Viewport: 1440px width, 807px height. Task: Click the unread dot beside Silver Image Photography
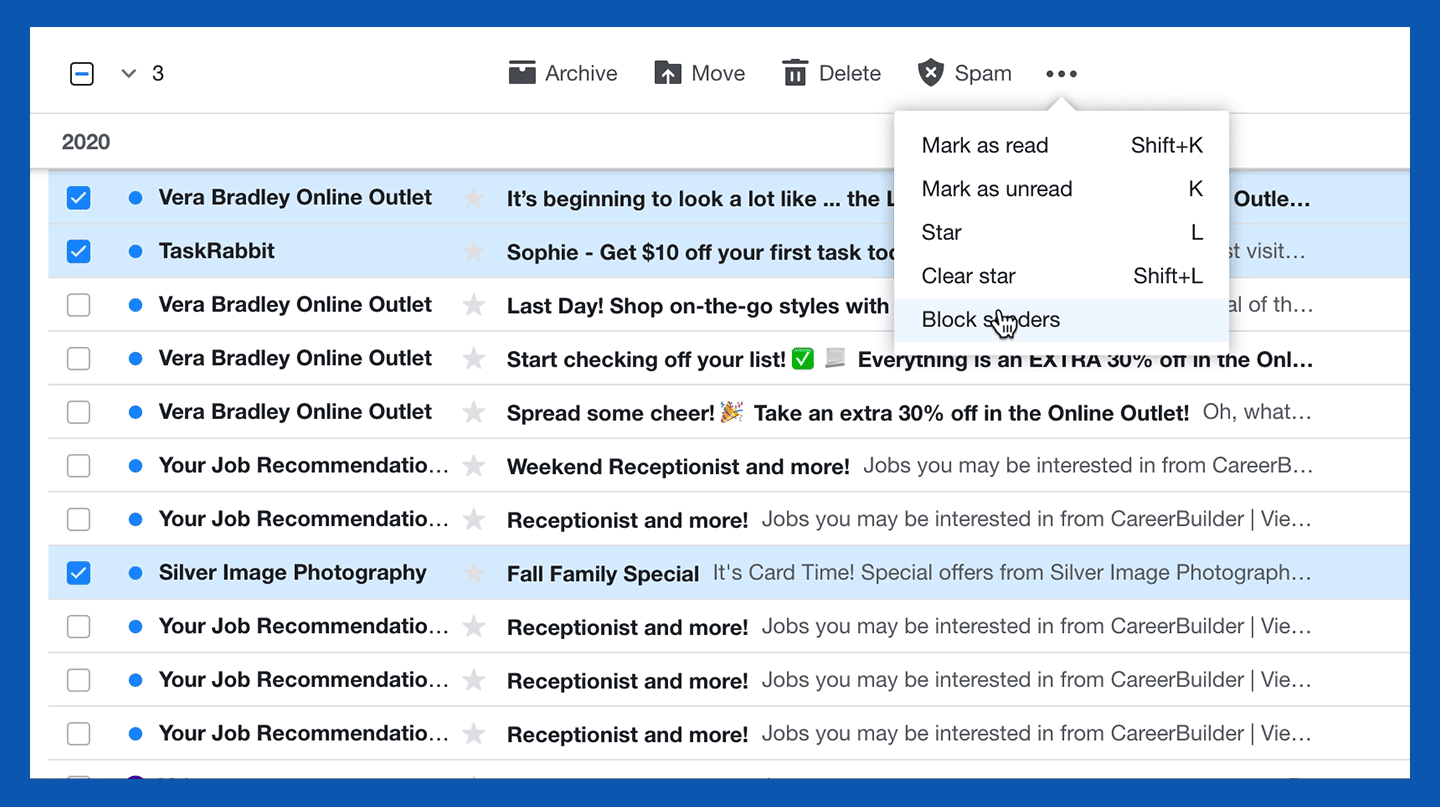[135, 572]
